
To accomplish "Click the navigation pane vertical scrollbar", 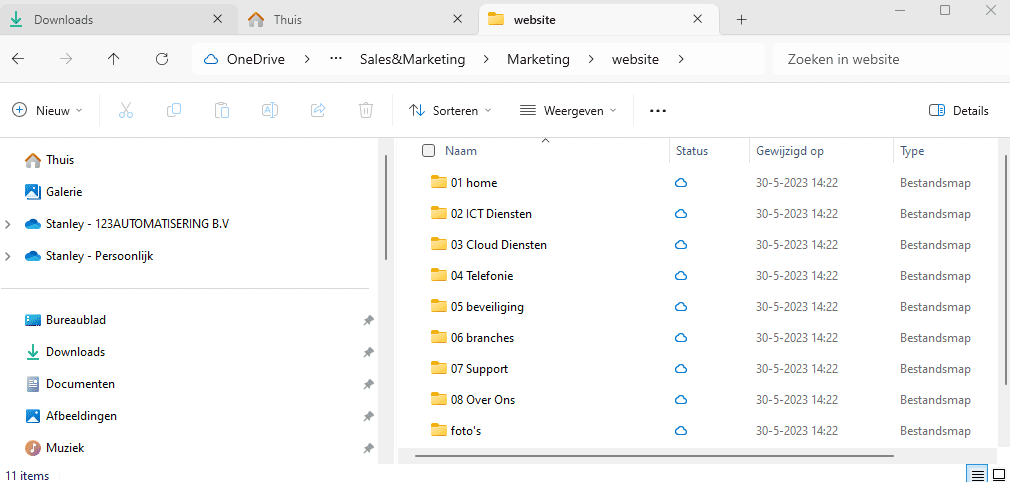I will [x=386, y=206].
